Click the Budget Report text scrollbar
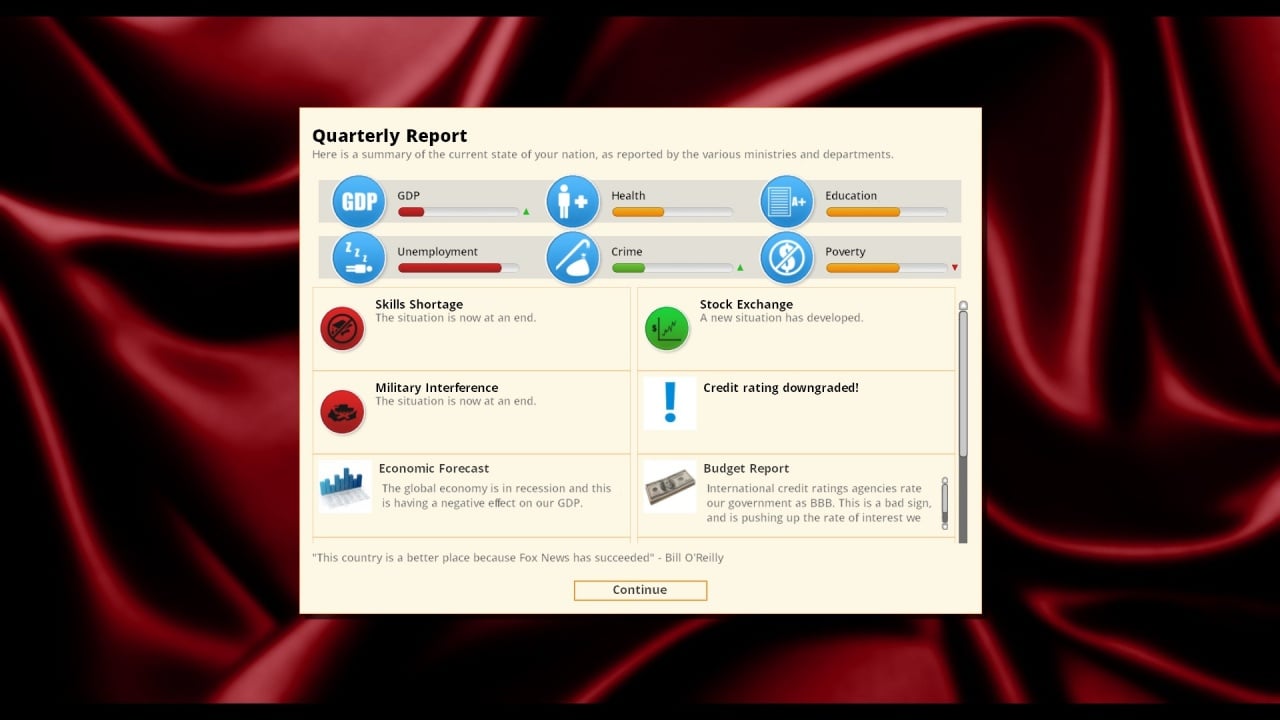Viewport: 1280px width, 720px height. [944, 502]
